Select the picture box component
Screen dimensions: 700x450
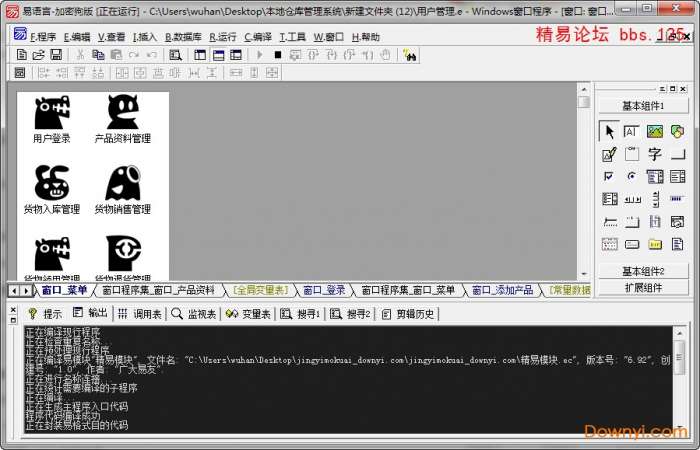coord(654,131)
